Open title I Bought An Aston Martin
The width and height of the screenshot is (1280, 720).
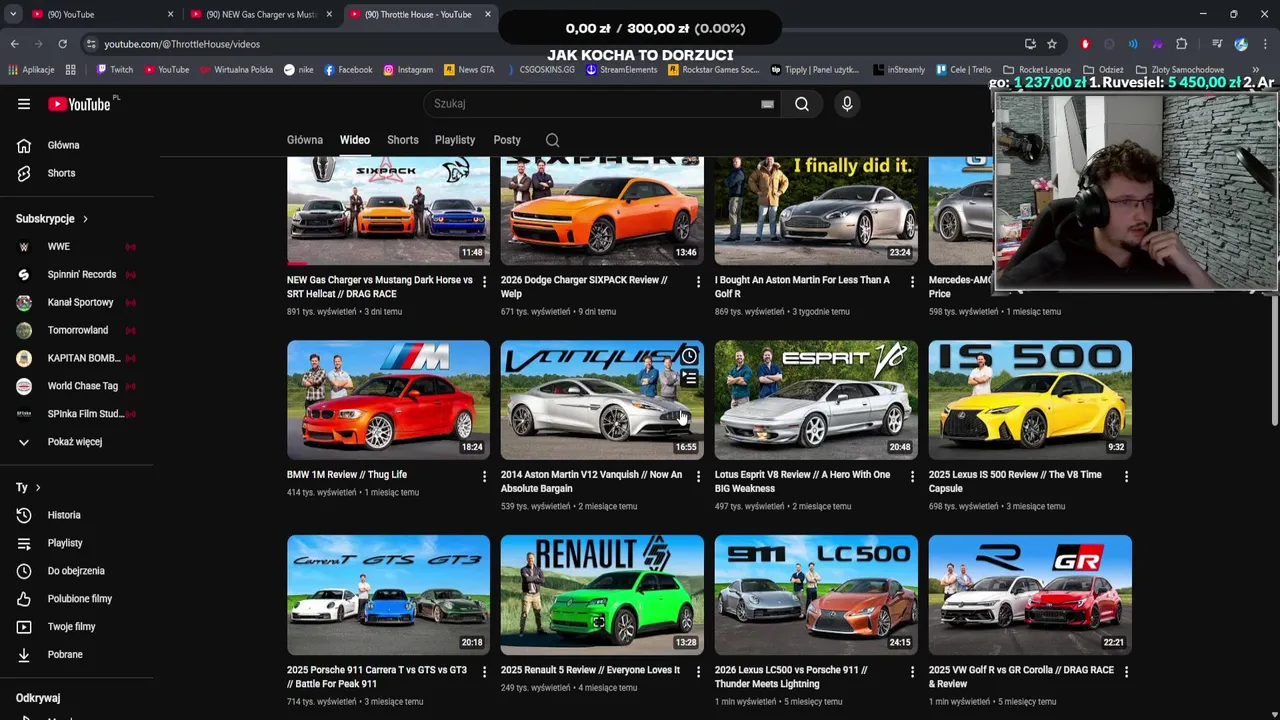click(802, 287)
